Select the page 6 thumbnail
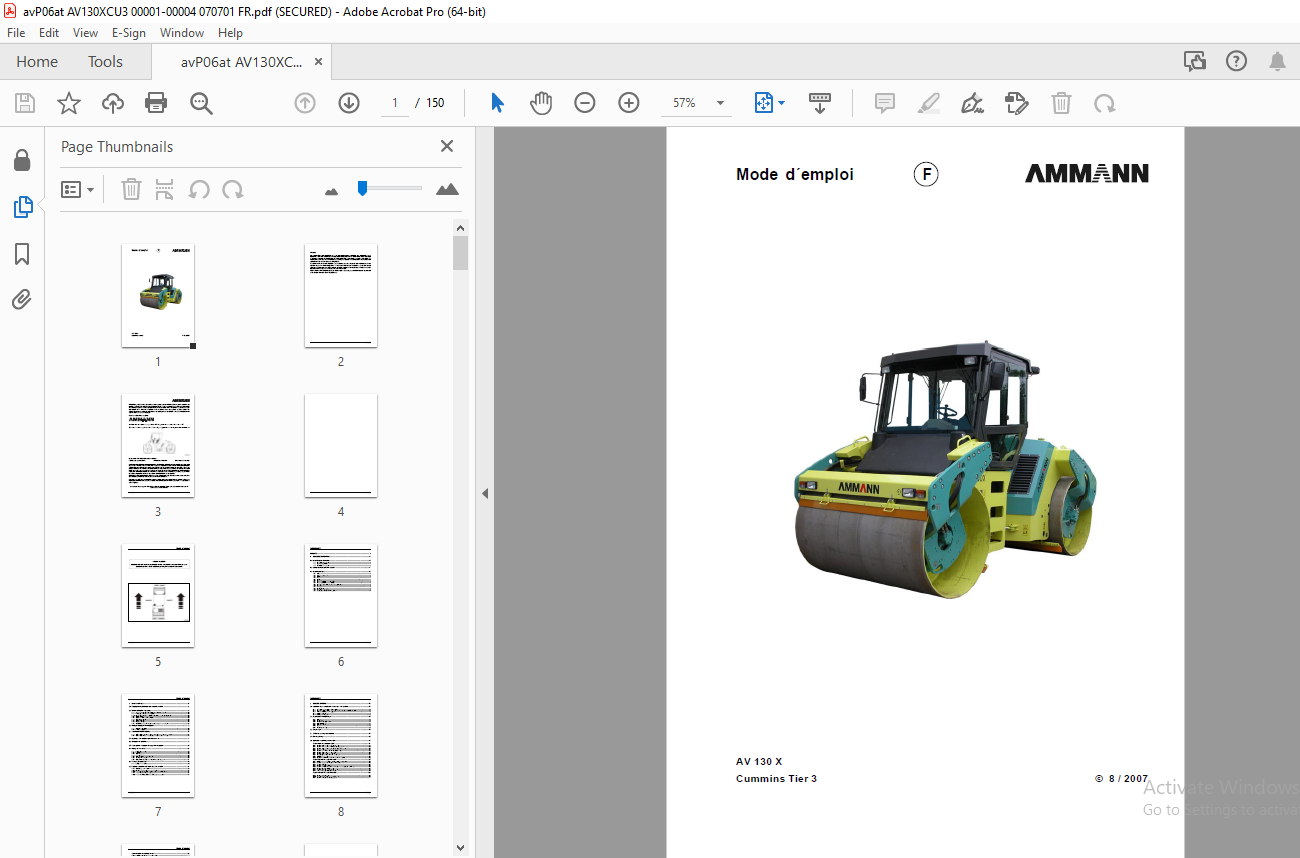Screen dimensions: 1300x858 [x=341, y=596]
